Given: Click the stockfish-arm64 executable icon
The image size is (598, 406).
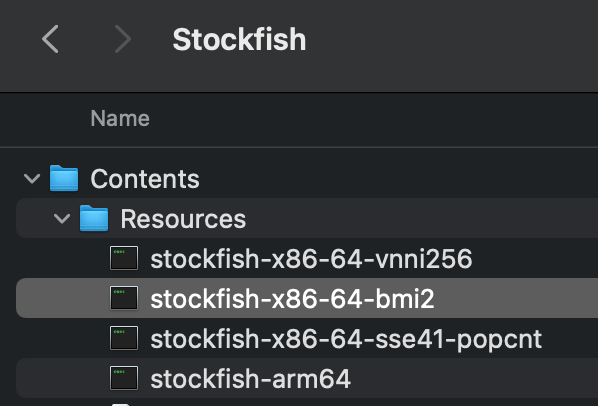Looking at the screenshot, I should 124,378.
